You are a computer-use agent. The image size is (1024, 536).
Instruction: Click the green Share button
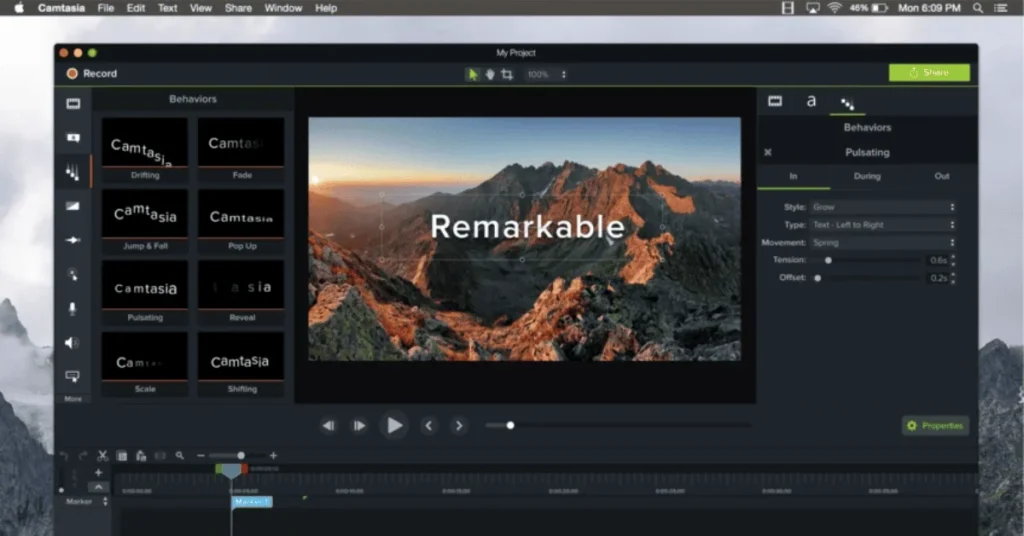[929, 72]
